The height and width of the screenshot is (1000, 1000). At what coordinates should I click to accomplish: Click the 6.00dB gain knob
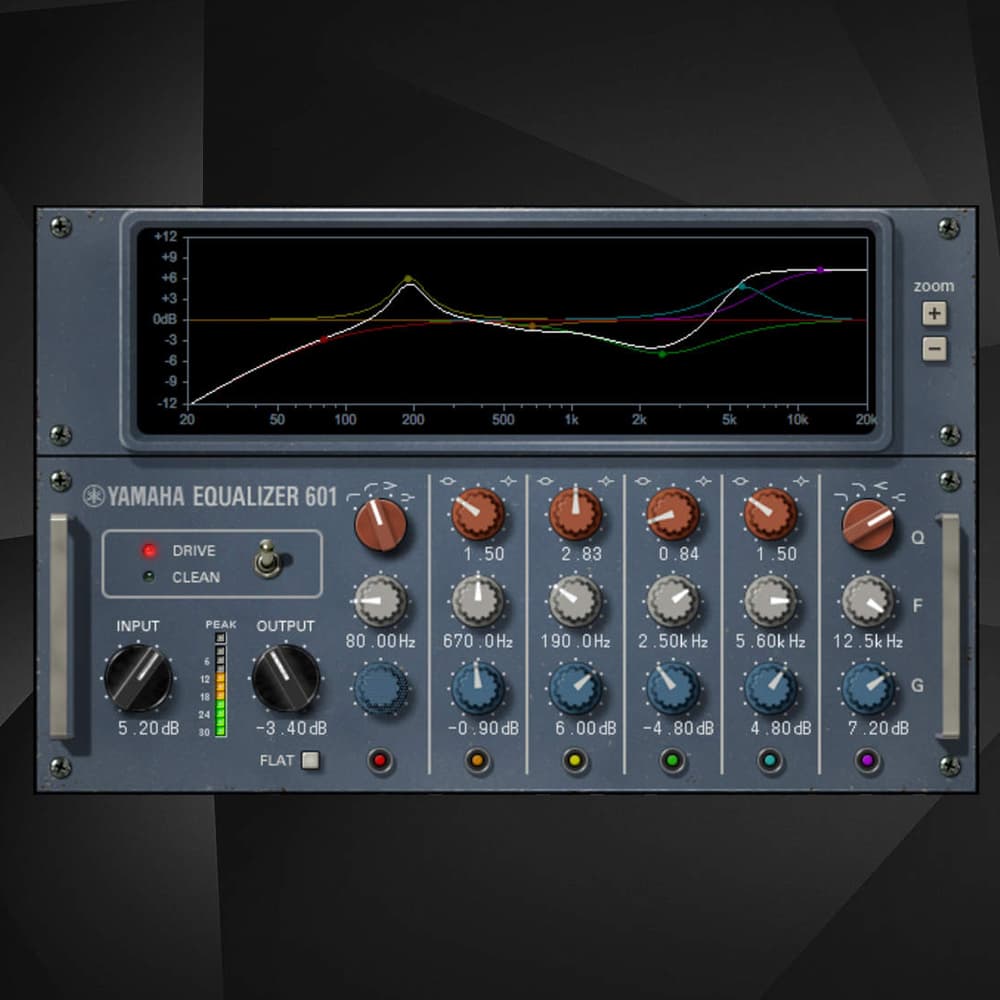575,688
